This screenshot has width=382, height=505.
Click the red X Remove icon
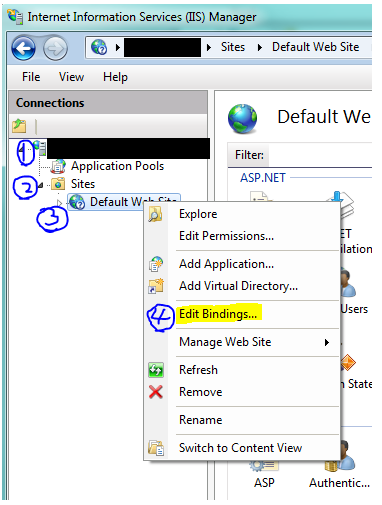tap(156, 392)
